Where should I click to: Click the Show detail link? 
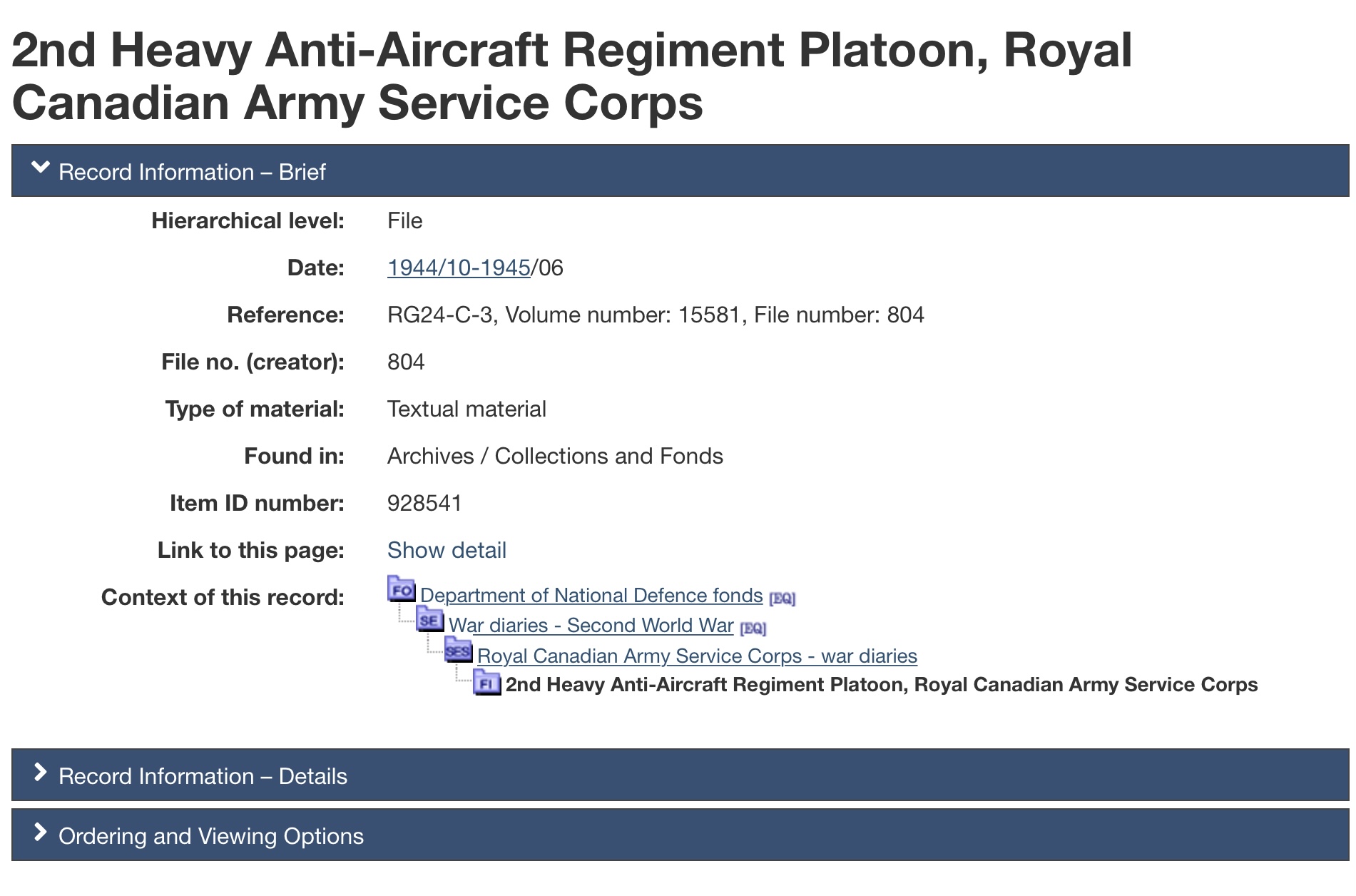tap(447, 551)
